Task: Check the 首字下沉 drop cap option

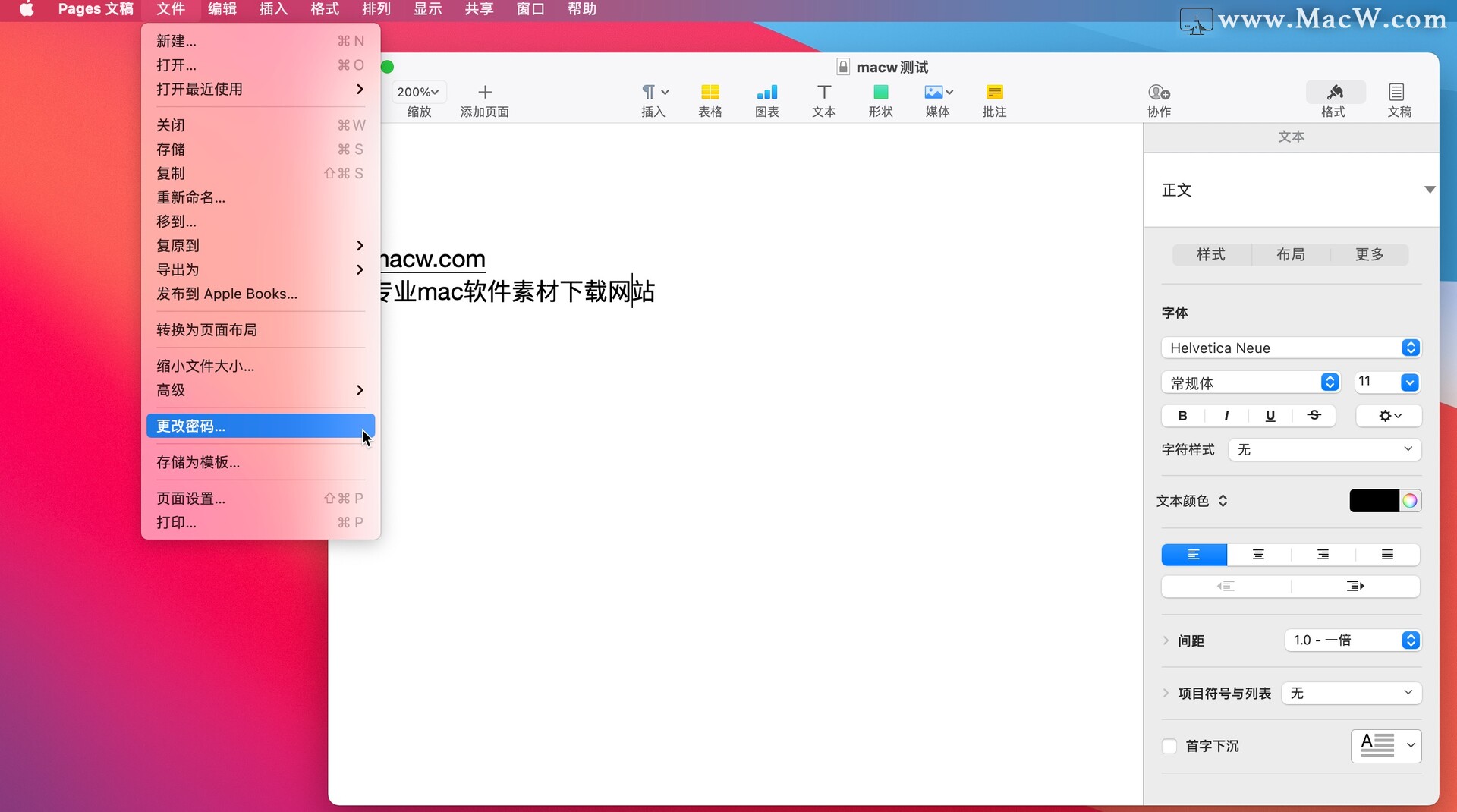Action: coord(1169,747)
